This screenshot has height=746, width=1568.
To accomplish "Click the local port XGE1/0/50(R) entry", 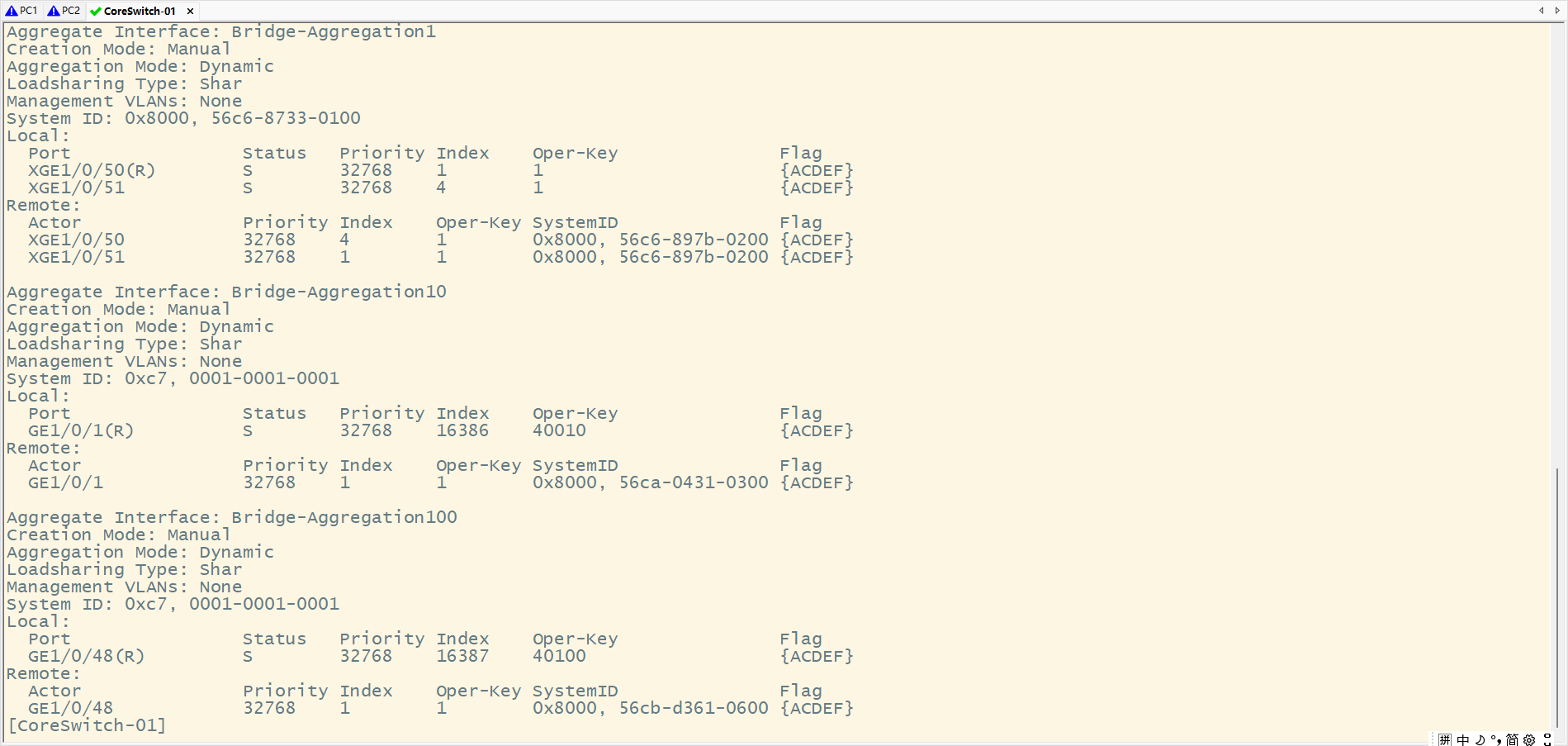I will tap(92, 170).
